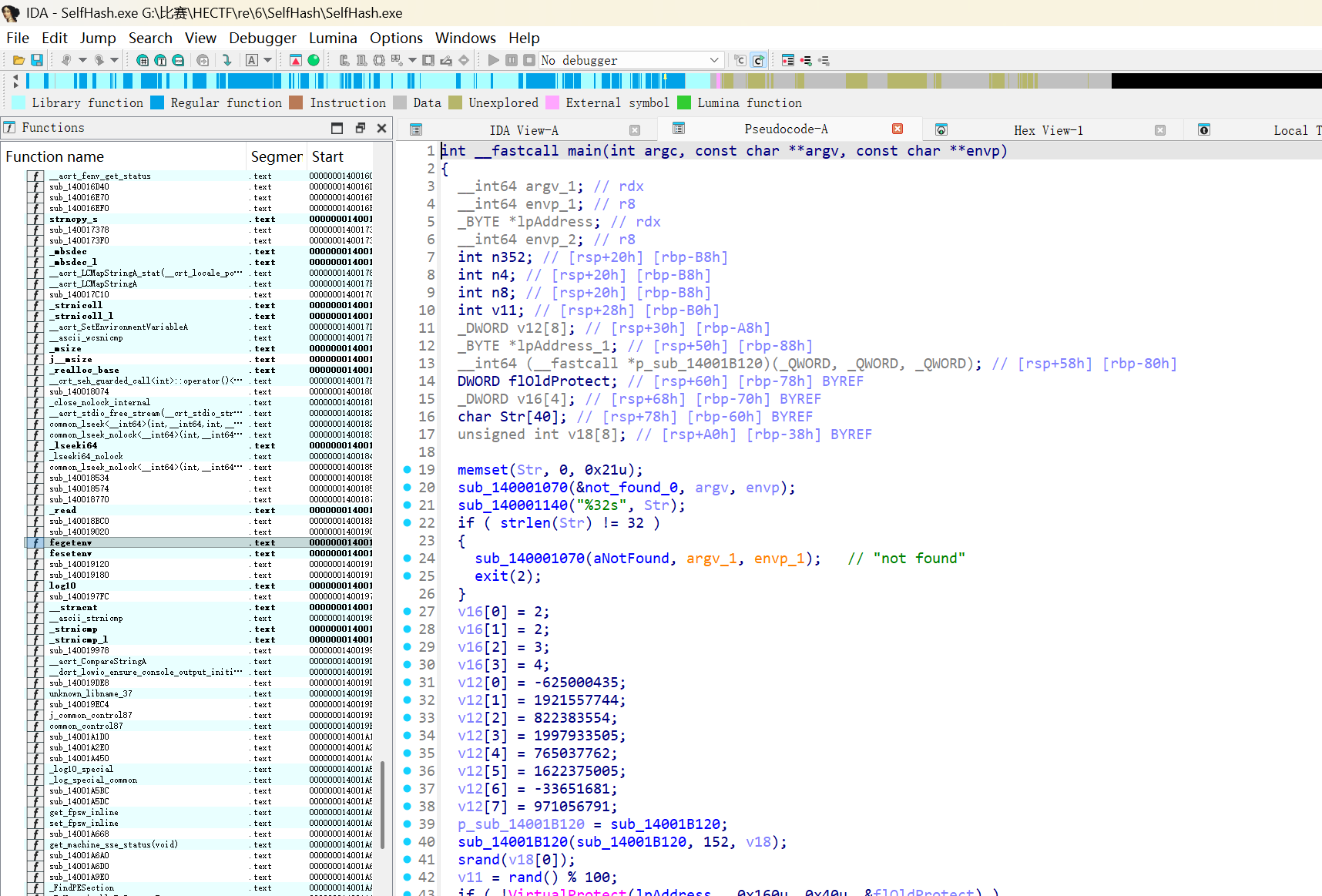Viewport: 1322px width, 896px height.
Task: Switch to the Hex View-1 tab
Action: [1048, 129]
